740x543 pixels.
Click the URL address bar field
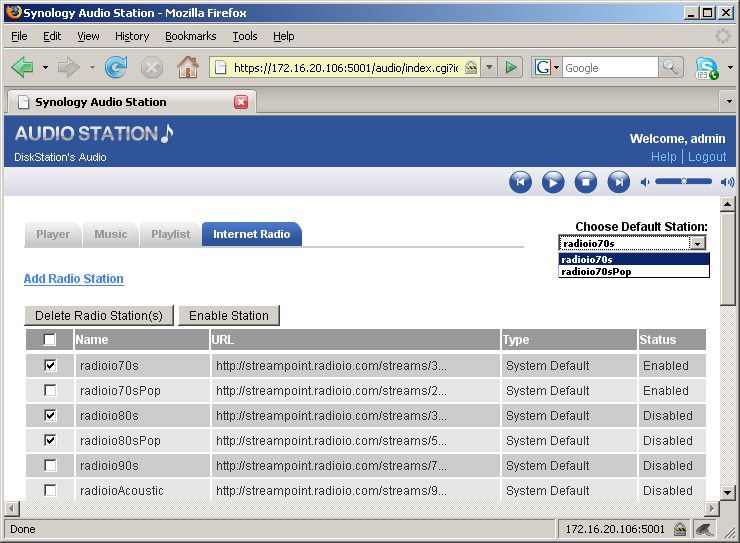(x=346, y=68)
